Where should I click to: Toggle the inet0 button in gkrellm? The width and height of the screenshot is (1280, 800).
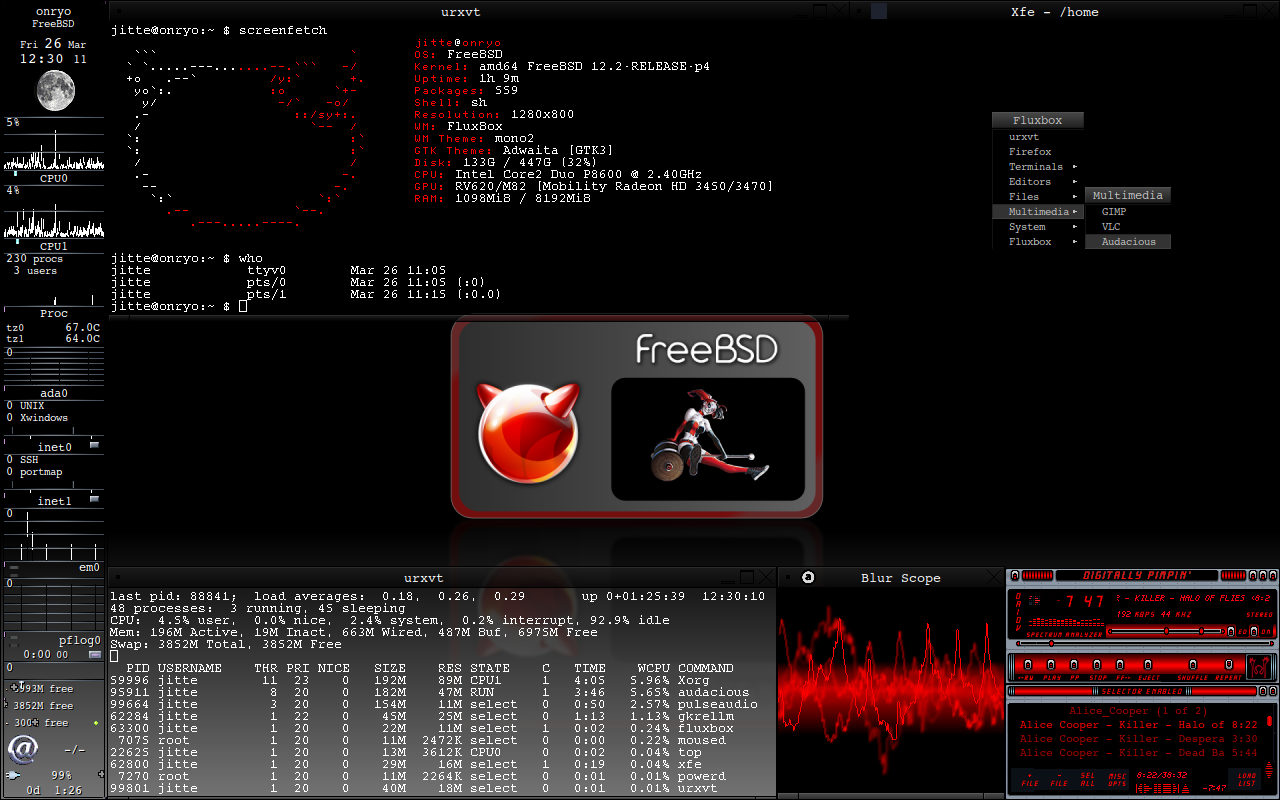[x=95, y=445]
